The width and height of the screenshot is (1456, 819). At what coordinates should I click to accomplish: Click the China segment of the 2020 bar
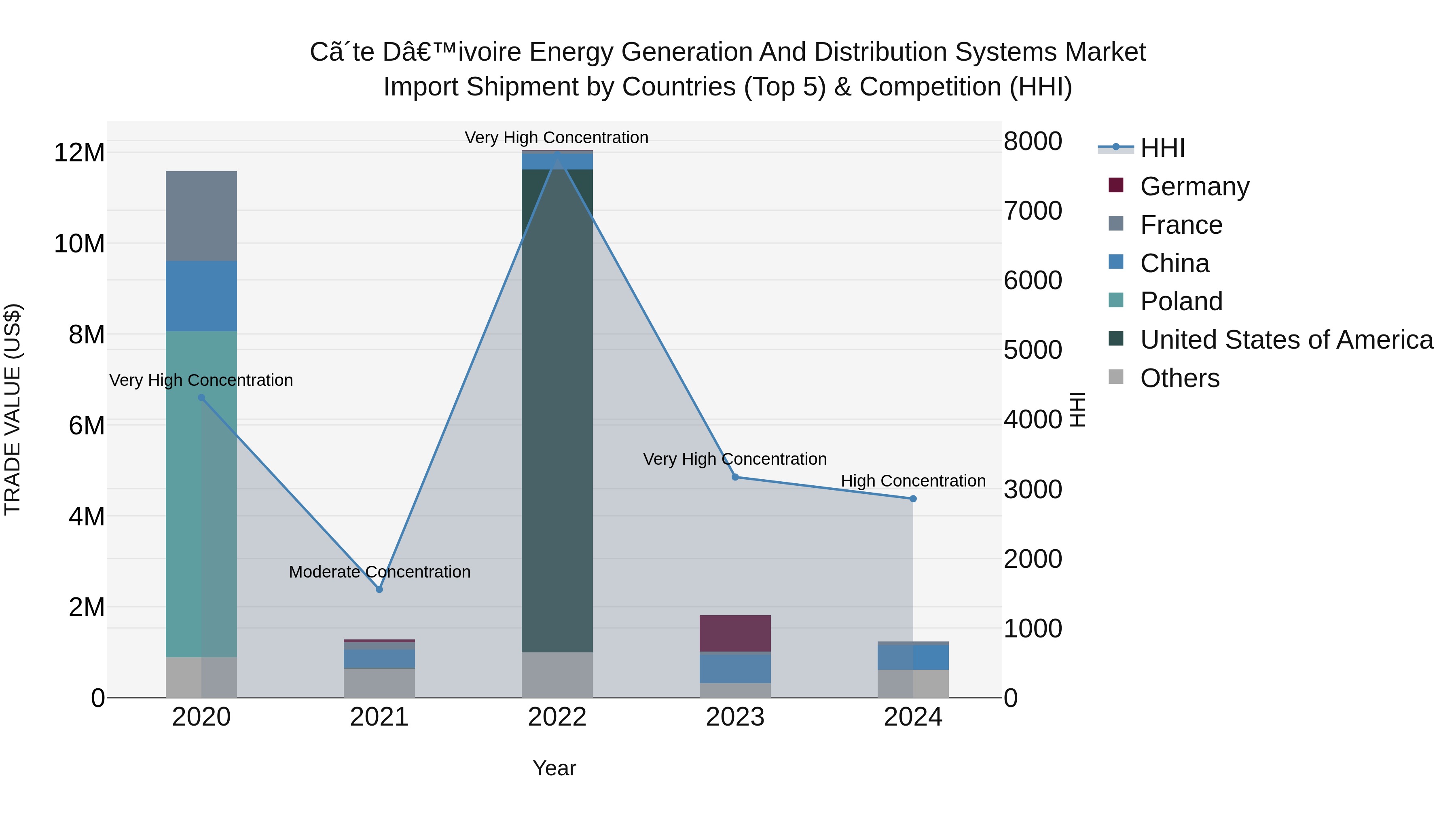[201, 296]
